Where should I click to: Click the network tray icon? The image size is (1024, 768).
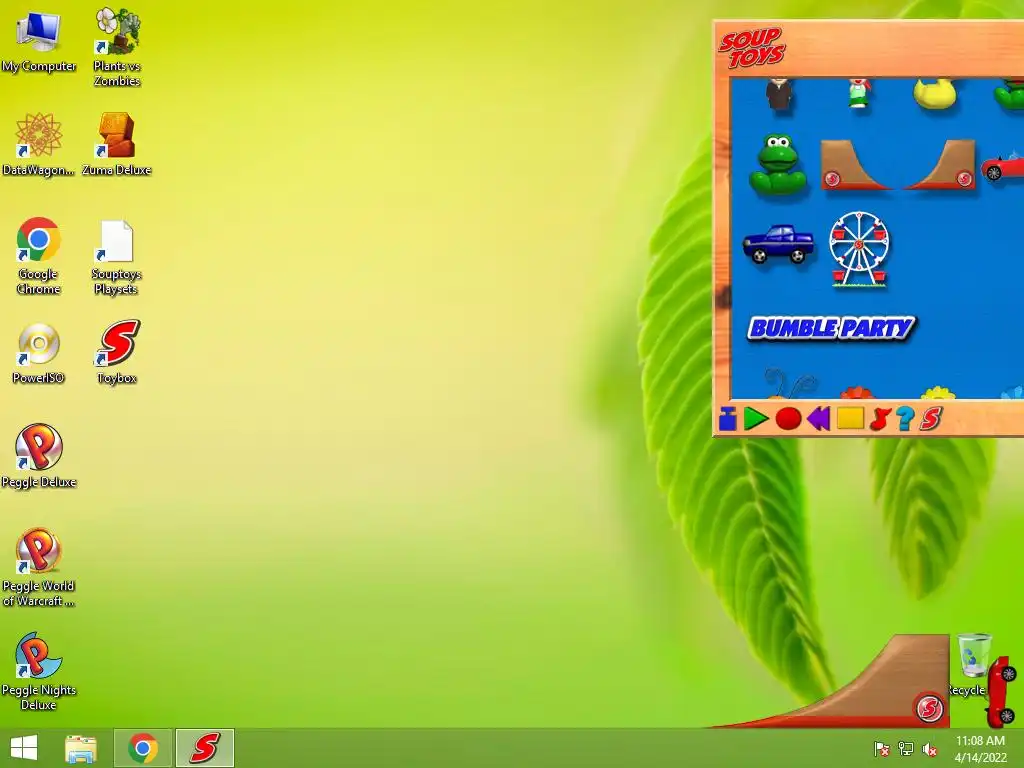[906, 749]
